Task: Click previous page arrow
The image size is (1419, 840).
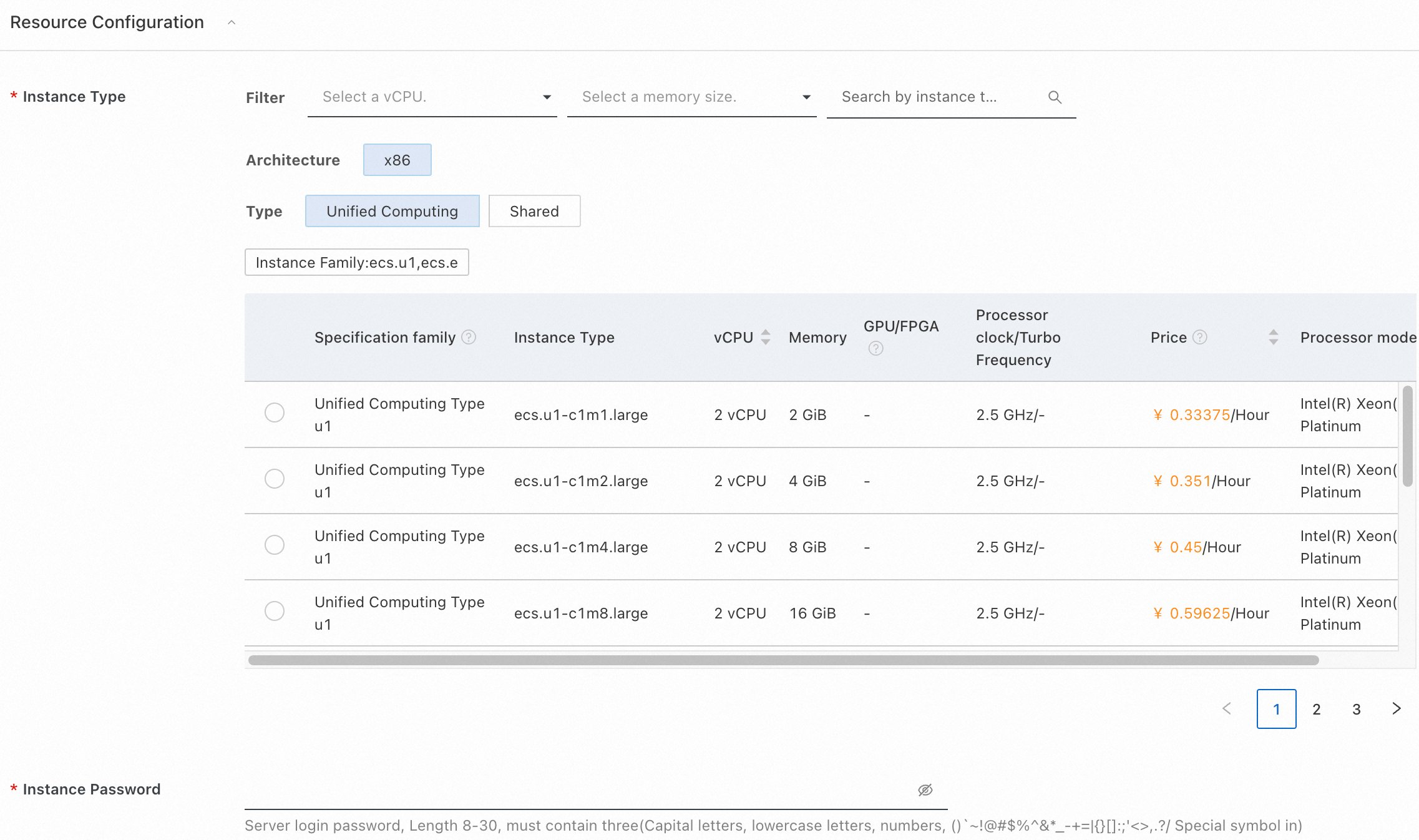Action: click(x=1227, y=708)
